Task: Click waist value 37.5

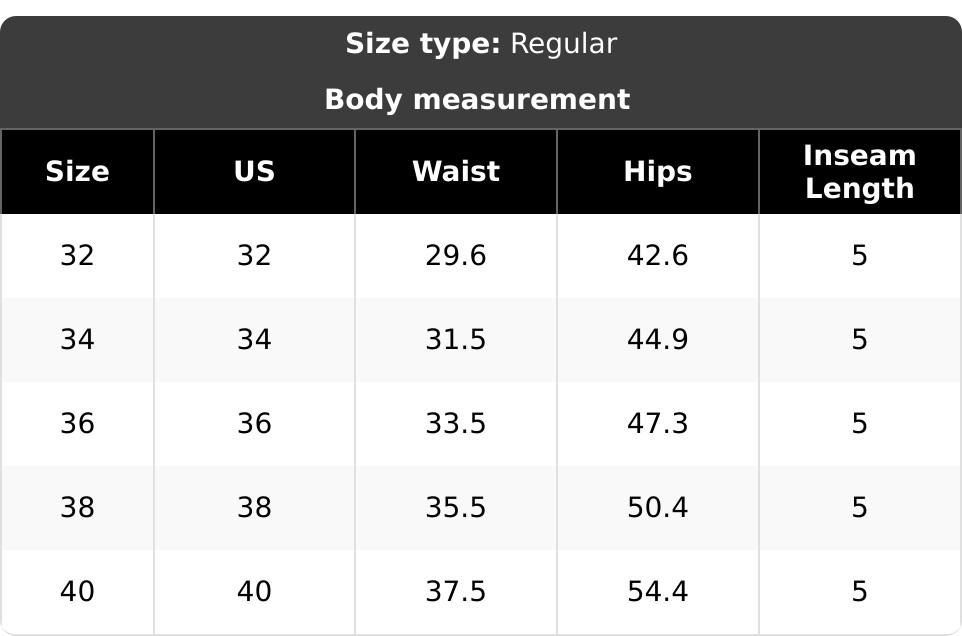Action: point(456,592)
